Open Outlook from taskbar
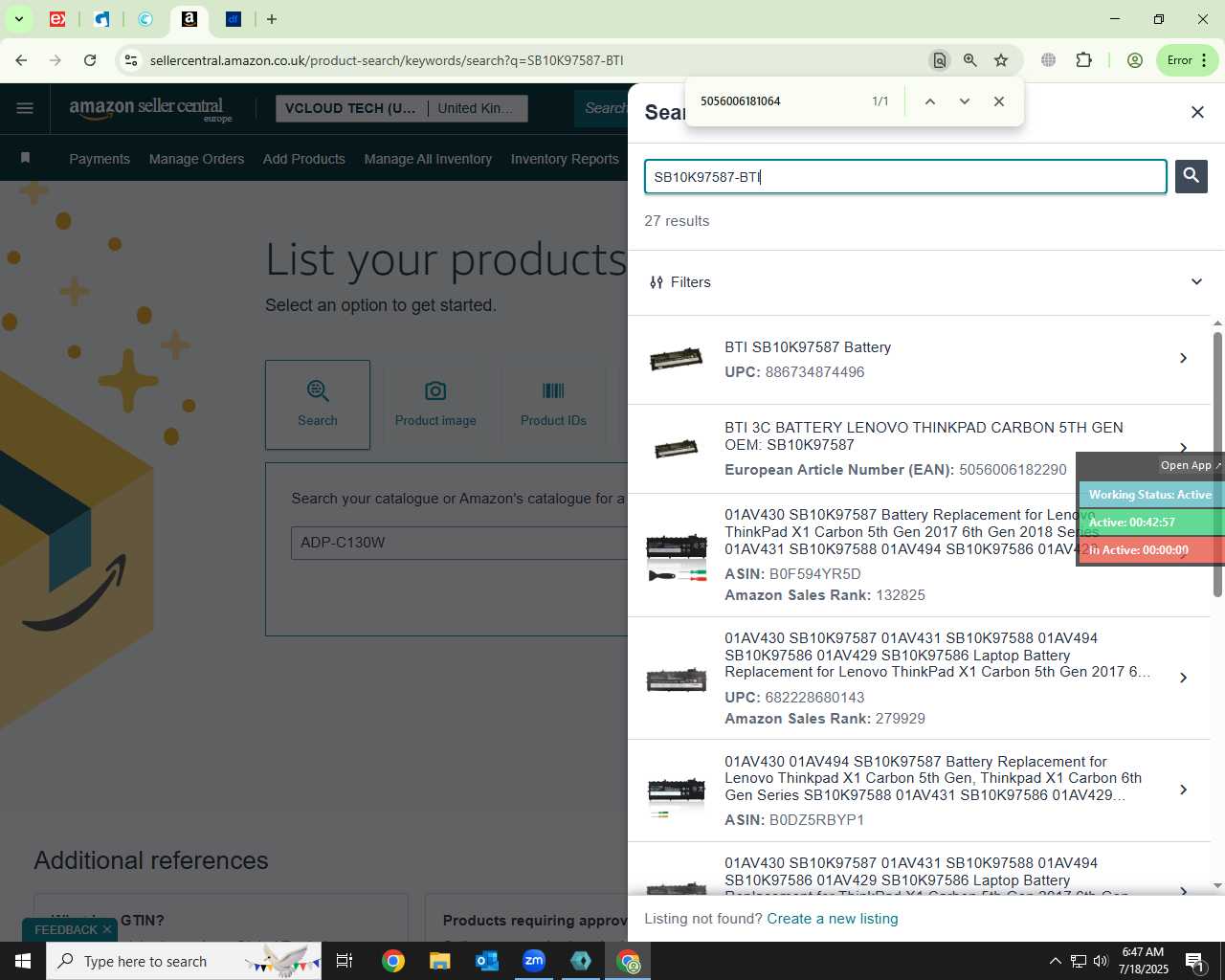 [487, 961]
